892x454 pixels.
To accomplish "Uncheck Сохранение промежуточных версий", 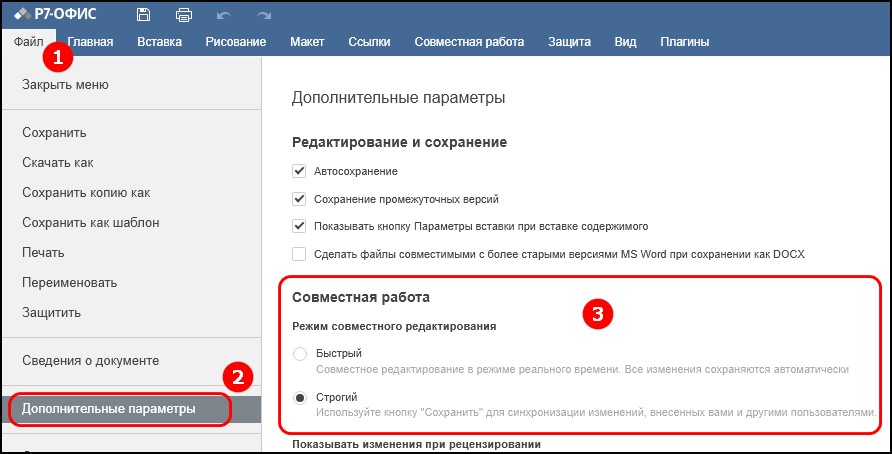I will tap(299, 199).
